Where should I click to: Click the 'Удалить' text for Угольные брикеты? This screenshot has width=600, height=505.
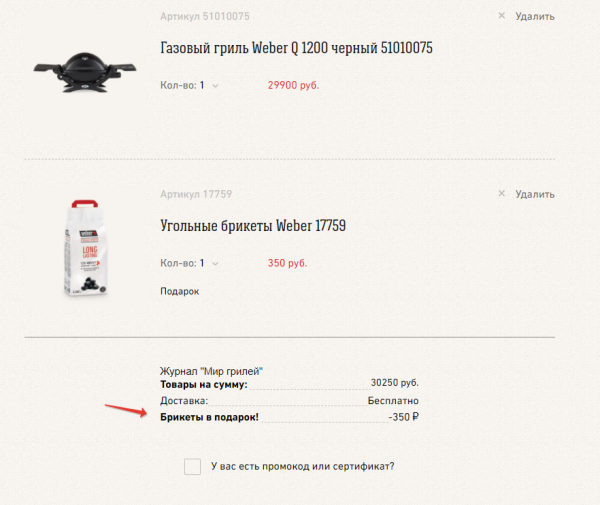pos(534,194)
